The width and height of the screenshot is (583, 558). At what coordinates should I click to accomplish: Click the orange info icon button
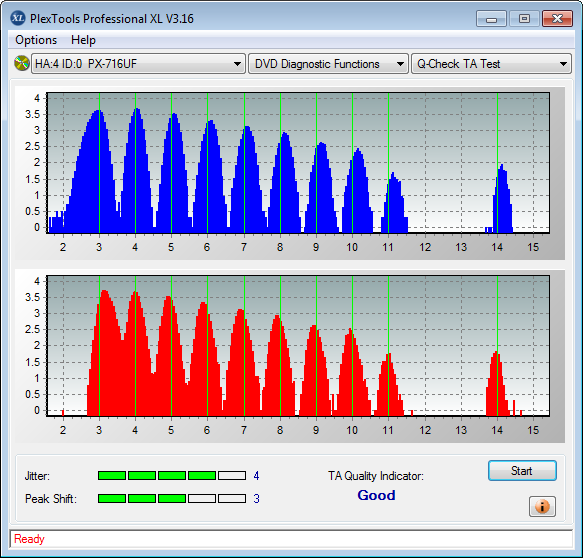click(542, 506)
